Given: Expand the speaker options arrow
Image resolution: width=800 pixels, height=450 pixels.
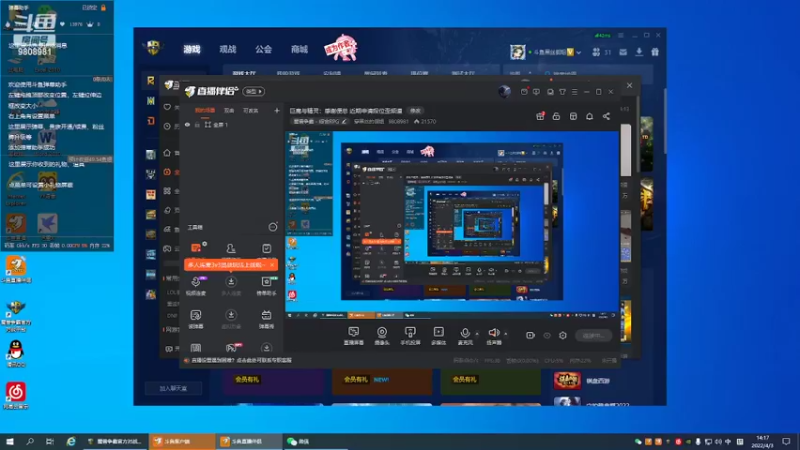Looking at the screenshot, I should point(506,334).
